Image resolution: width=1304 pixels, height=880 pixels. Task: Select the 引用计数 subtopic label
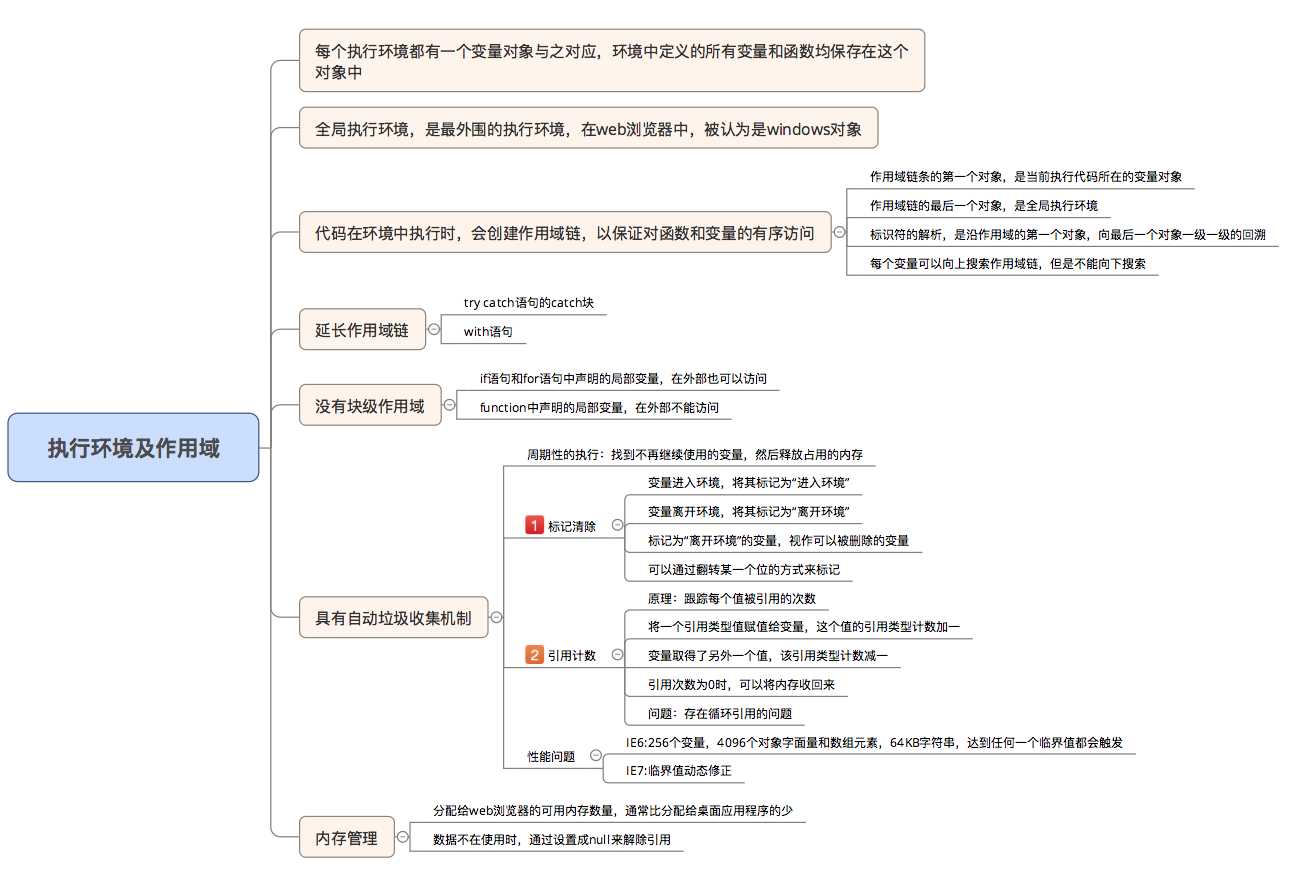tap(572, 656)
